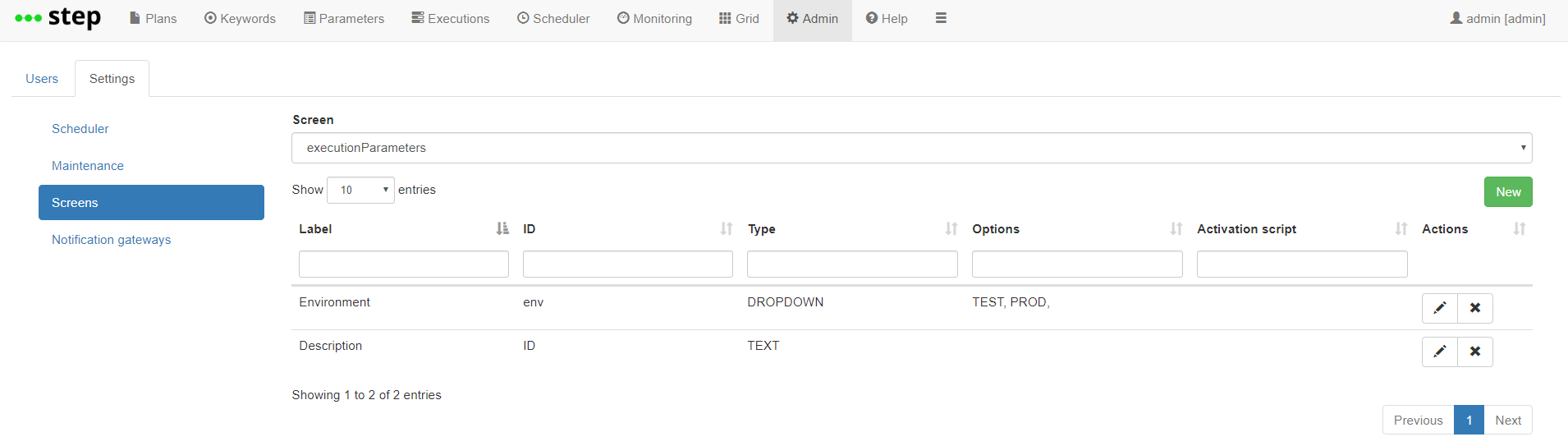This screenshot has height=446, width=1568.
Task: Sort table by Activation script icon
Action: pyautogui.click(x=1401, y=229)
